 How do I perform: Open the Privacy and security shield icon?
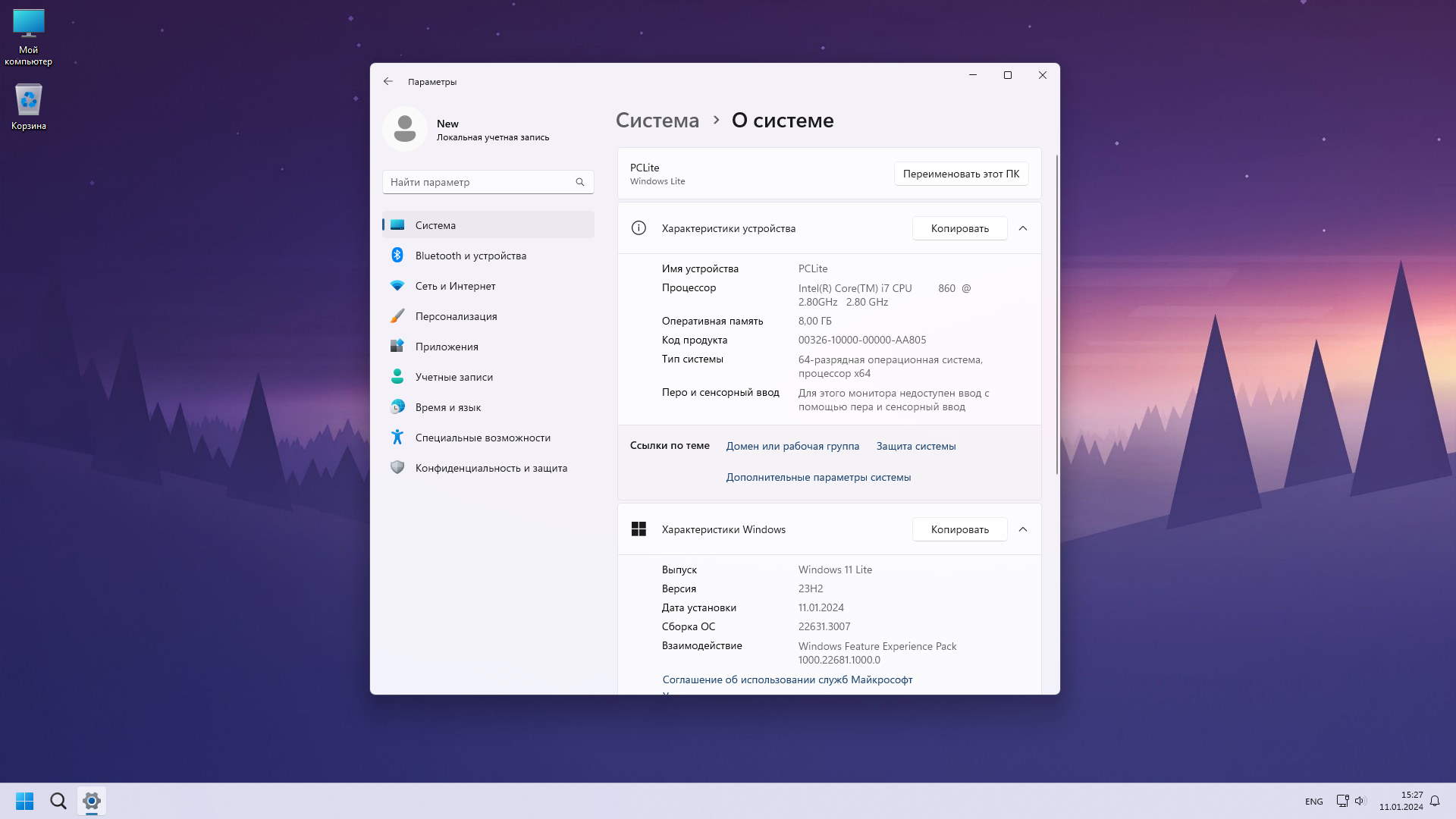397,468
